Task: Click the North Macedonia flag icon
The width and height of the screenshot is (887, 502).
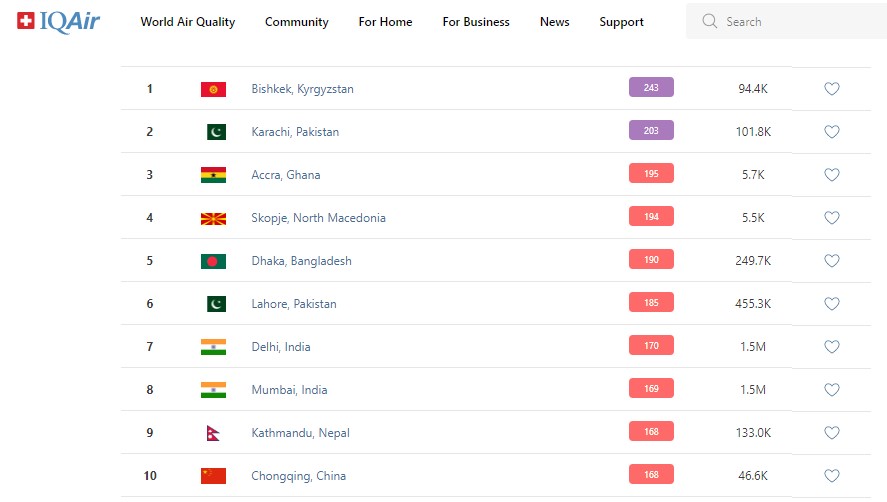Action: (213, 218)
